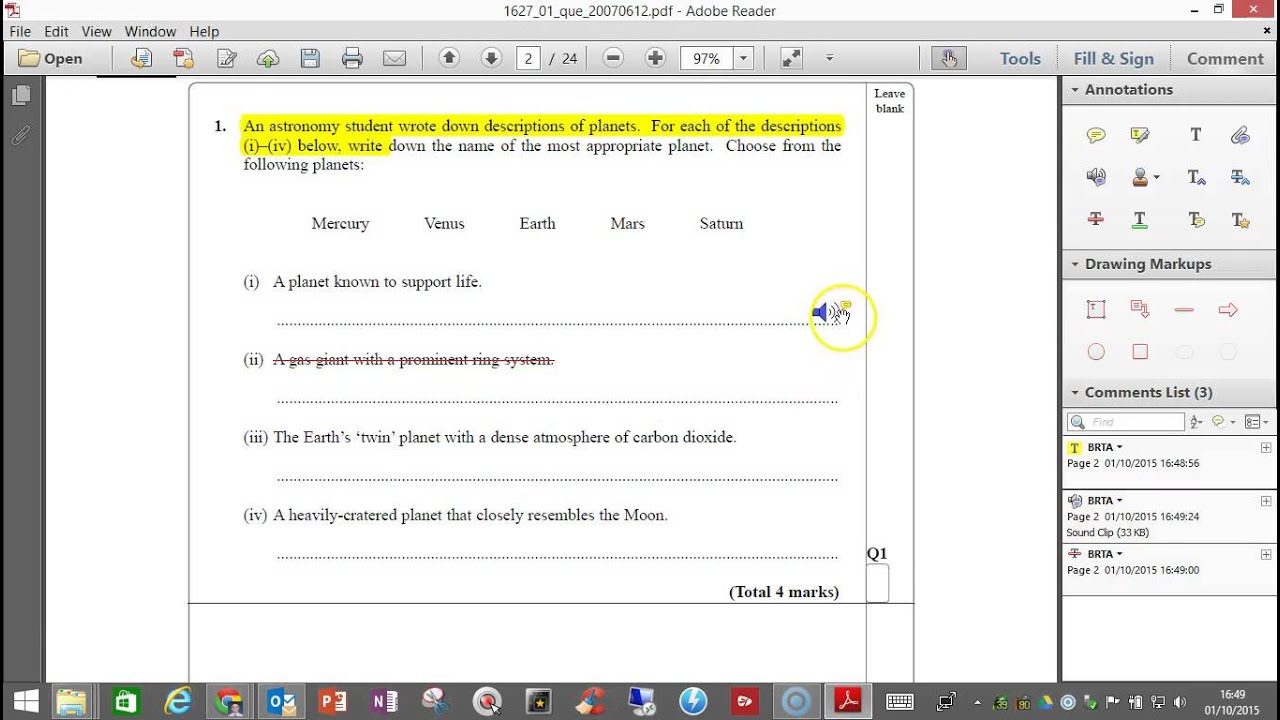Open the Attachments side panel

[21, 135]
